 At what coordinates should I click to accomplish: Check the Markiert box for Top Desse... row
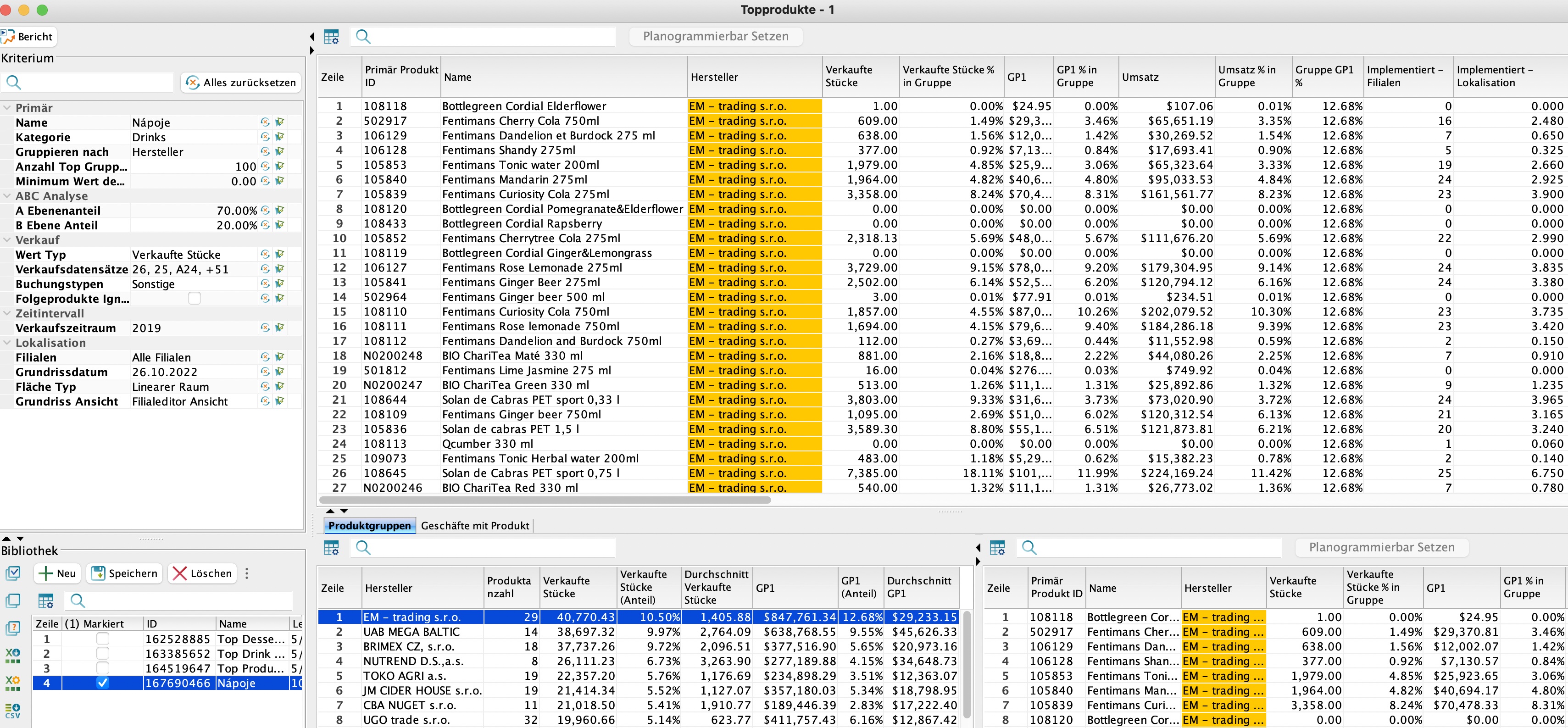pos(102,639)
